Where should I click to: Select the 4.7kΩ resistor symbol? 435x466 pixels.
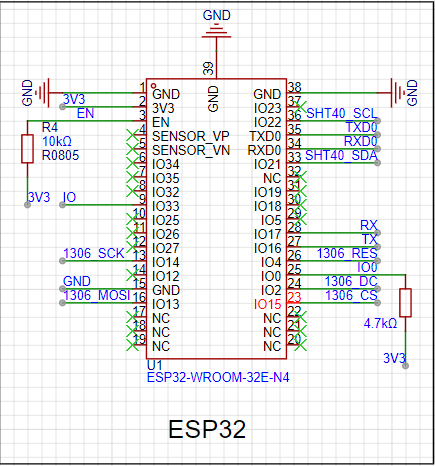[x=405, y=302]
